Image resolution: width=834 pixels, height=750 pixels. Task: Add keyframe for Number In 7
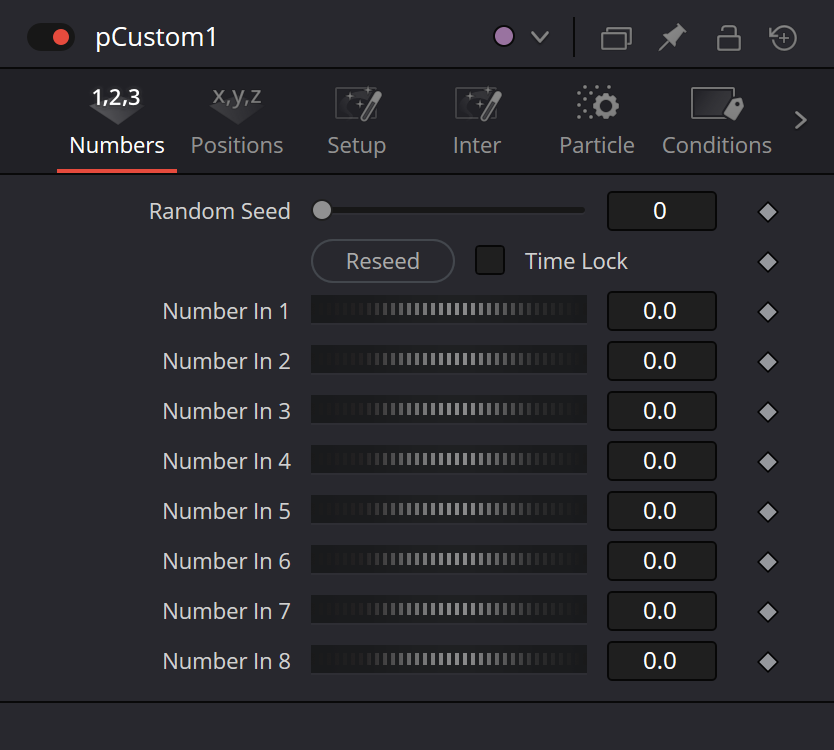pos(768,612)
